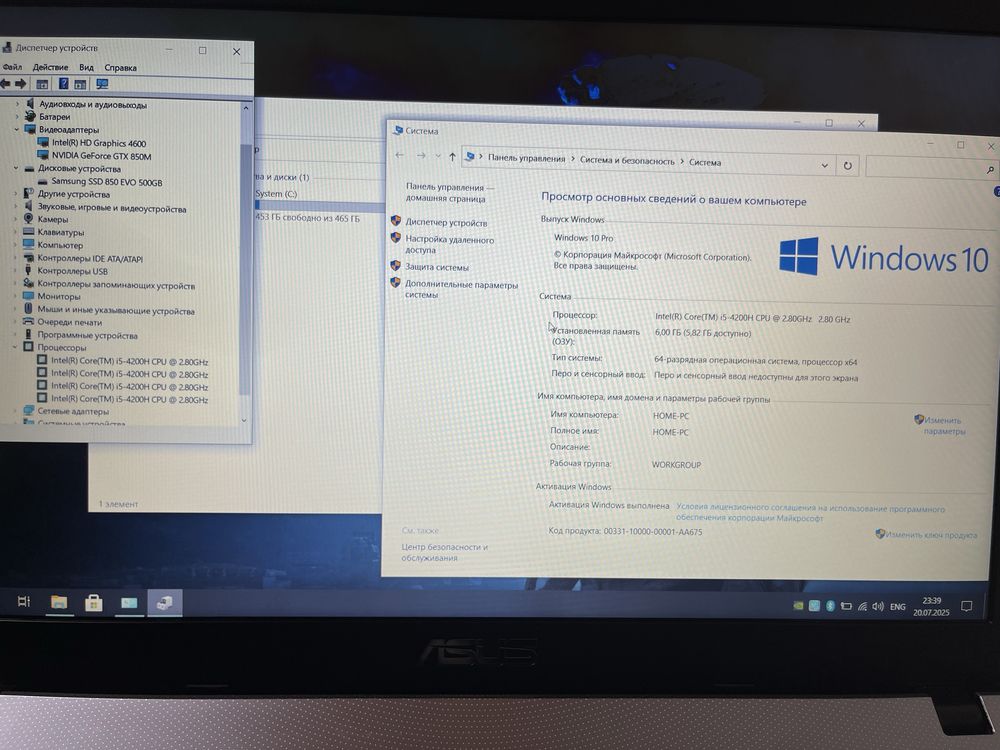The width and height of the screenshot is (1000, 750).
Task: Open Task View from the taskbar
Action: (x=24, y=601)
